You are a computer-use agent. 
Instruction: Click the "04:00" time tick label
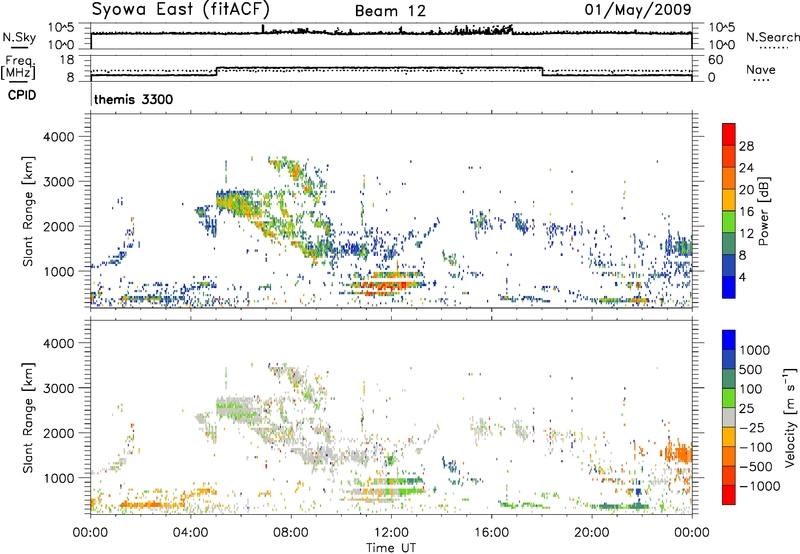[190, 533]
